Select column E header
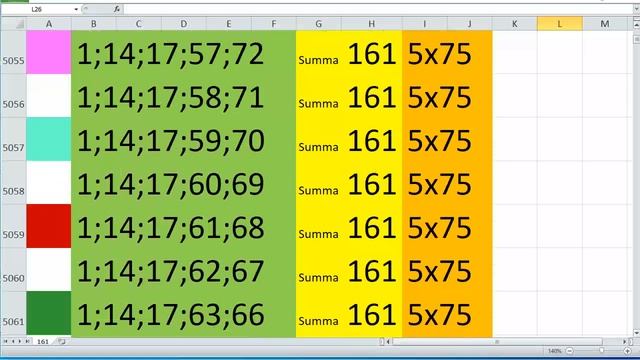Screen dimensions: 640x360 (229, 24)
